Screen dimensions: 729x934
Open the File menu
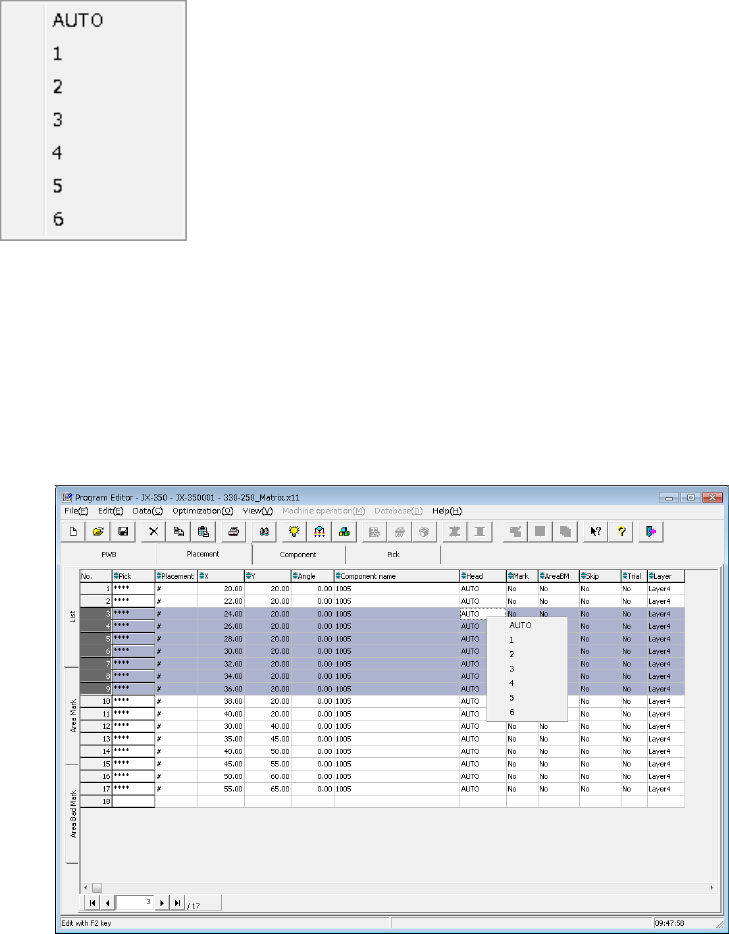point(76,510)
